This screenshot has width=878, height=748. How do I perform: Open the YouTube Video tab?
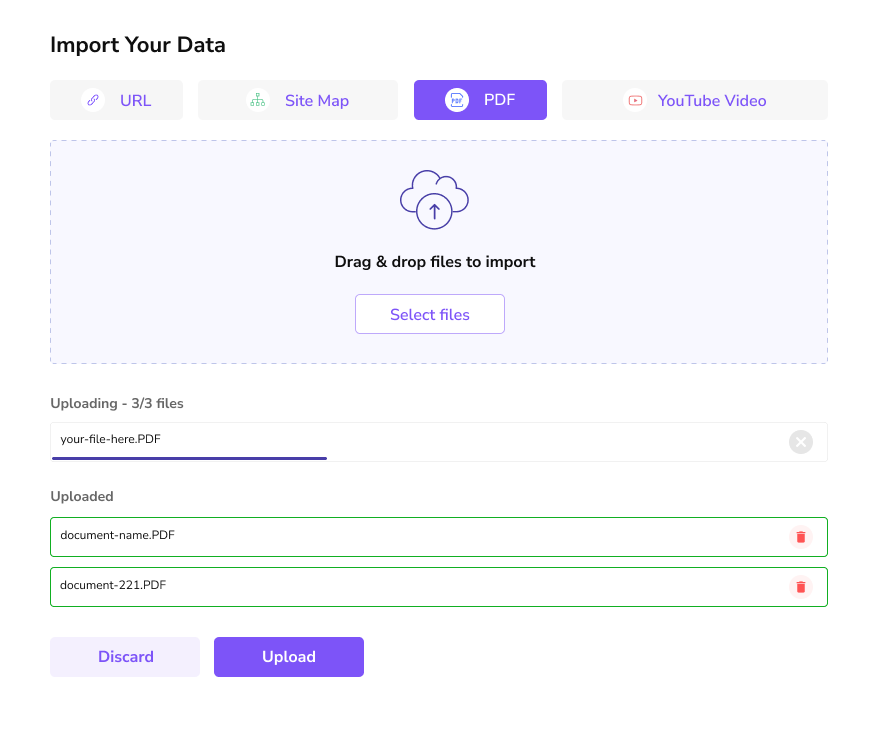click(x=695, y=100)
